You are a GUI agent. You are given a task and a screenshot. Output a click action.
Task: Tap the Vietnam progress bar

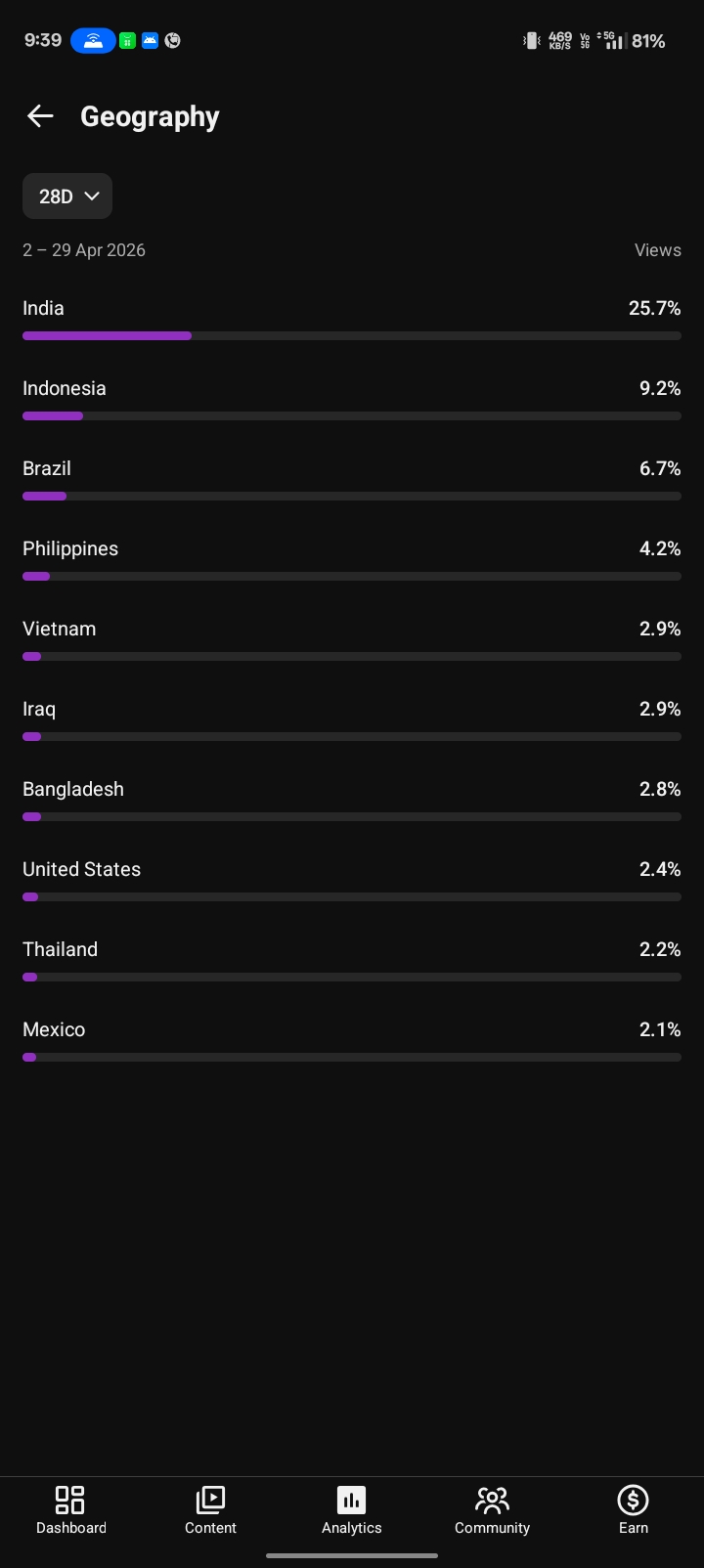point(352,657)
